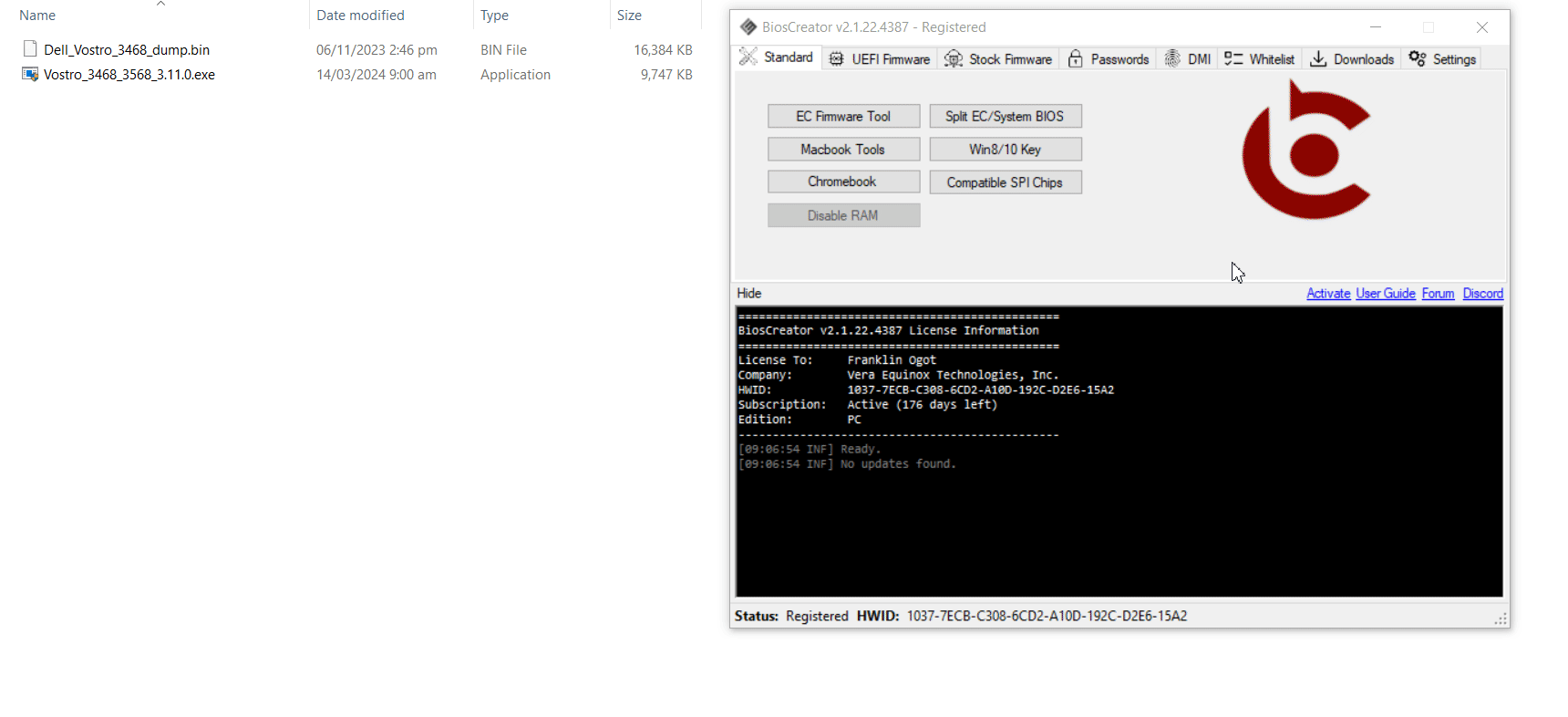The width and height of the screenshot is (1568, 717).
Task: Click the Win8/10 Key button
Action: [x=1005, y=150]
